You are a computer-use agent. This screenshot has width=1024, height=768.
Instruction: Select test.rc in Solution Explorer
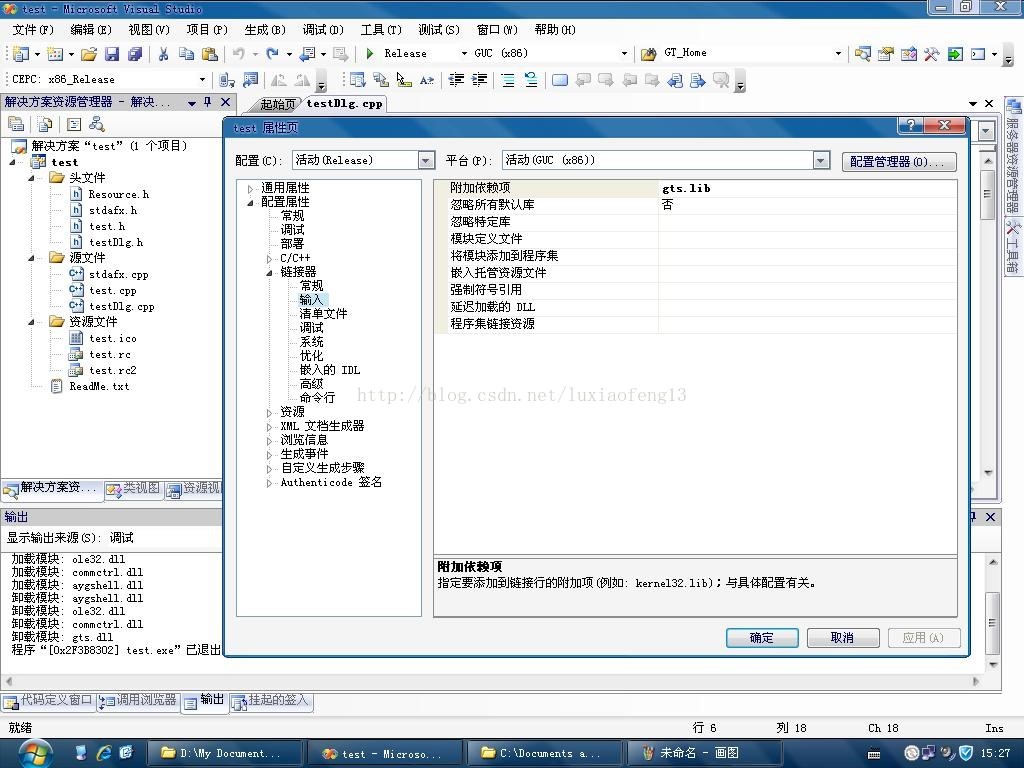(x=110, y=355)
